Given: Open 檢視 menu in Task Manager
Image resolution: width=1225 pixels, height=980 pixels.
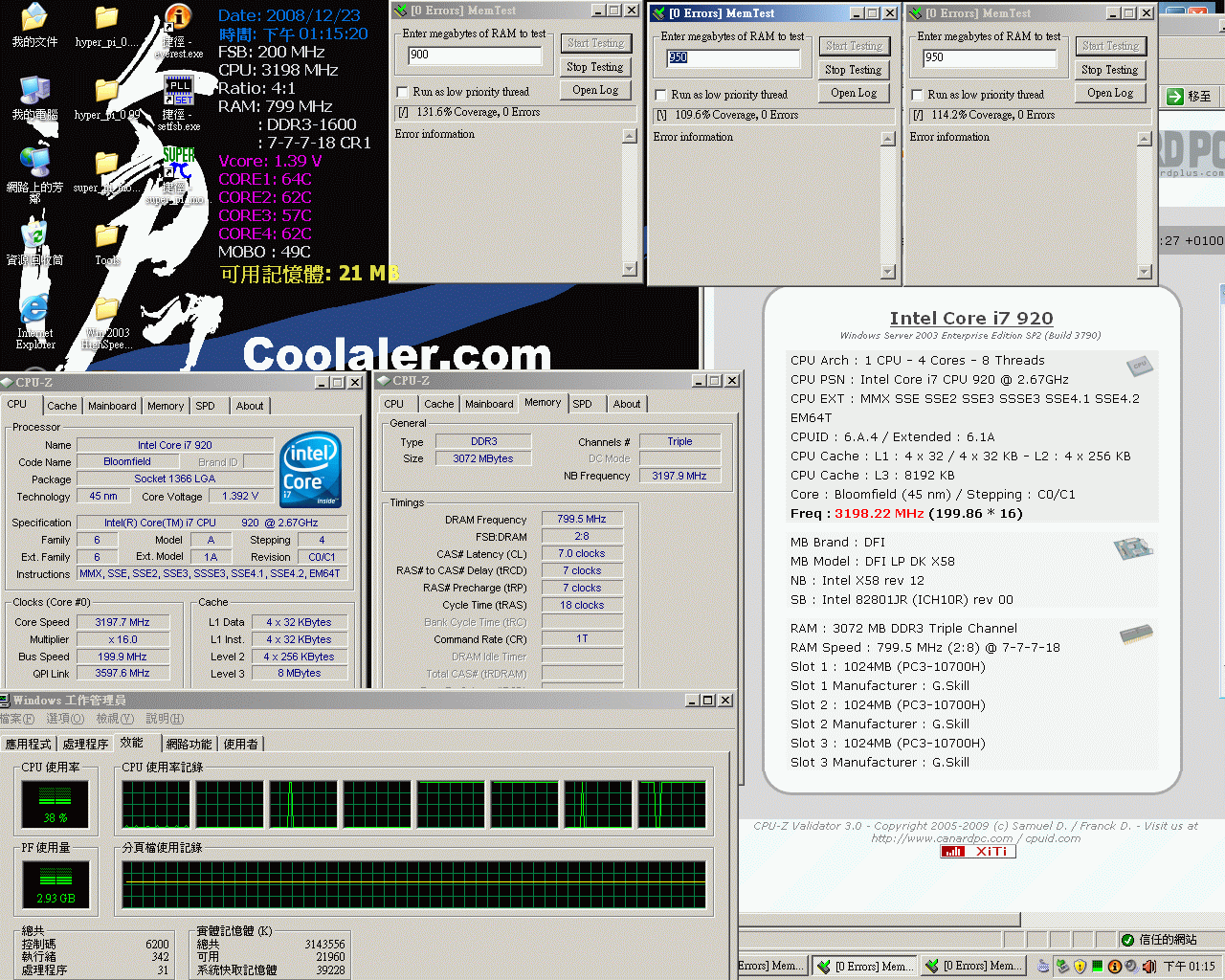Looking at the screenshot, I should click(x=115, y=719).
